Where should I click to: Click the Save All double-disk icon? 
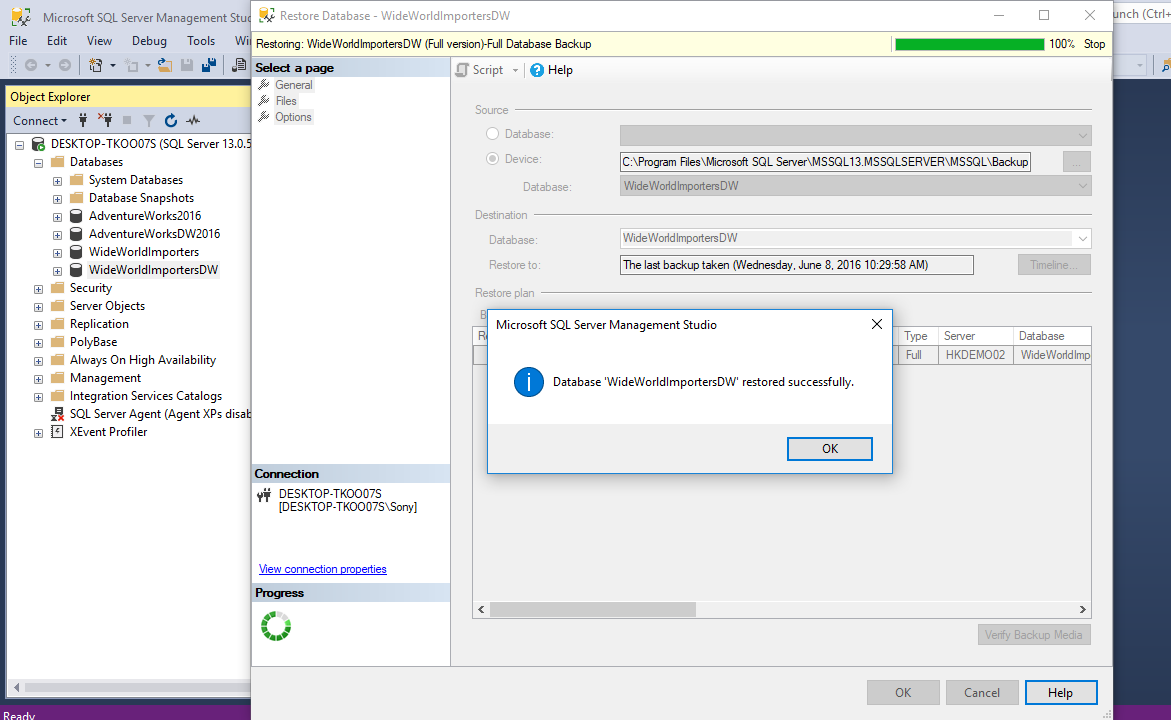[x=209, y=66]
